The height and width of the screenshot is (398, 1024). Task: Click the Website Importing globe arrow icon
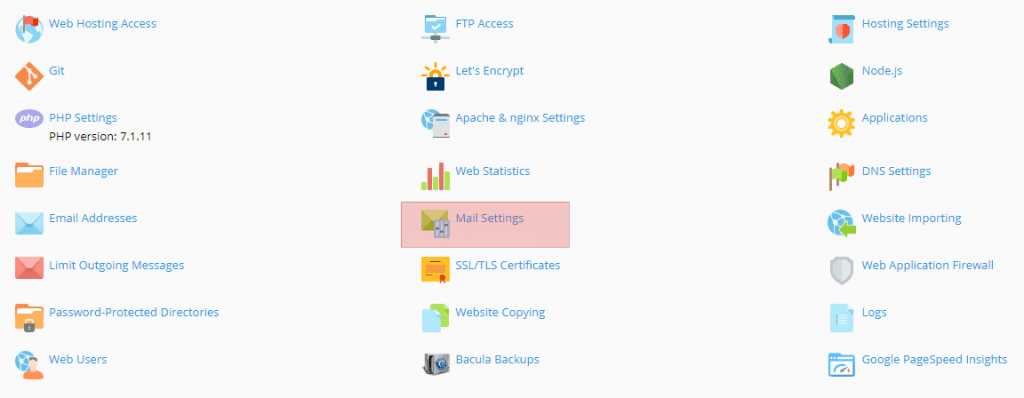click(841, 223)
